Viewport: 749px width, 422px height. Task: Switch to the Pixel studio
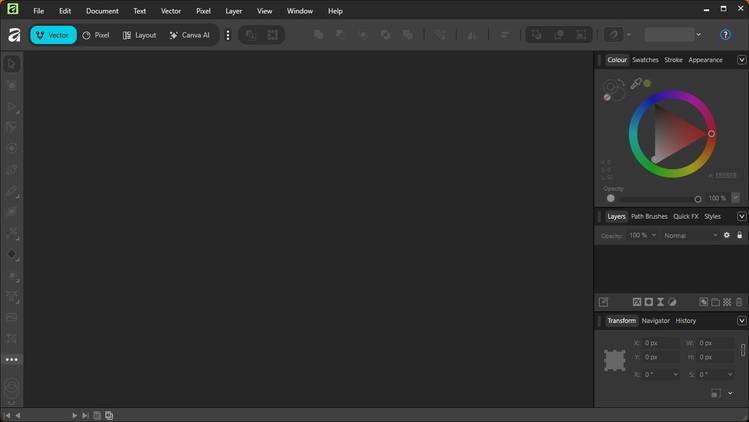(x=96, y=35)
